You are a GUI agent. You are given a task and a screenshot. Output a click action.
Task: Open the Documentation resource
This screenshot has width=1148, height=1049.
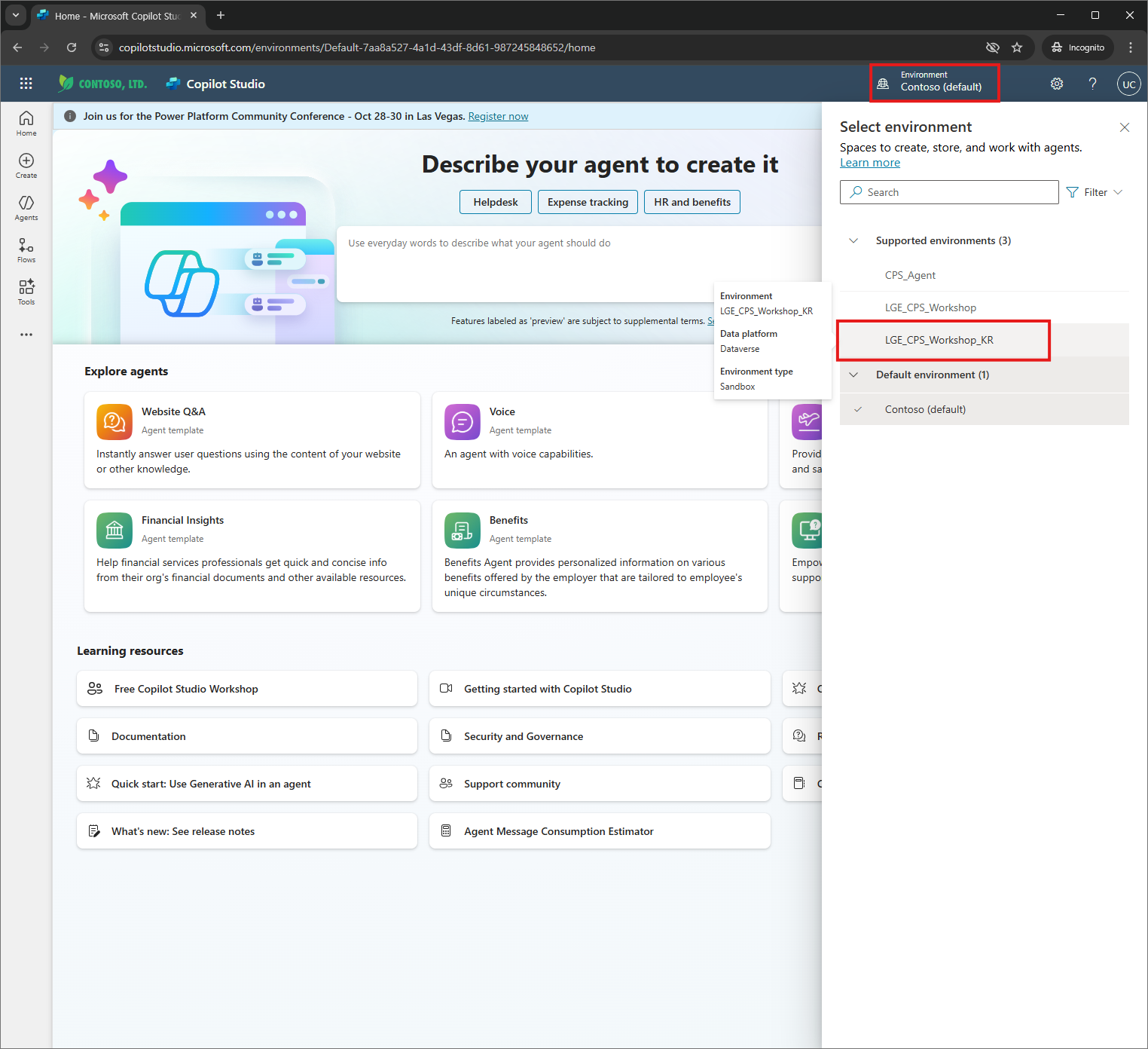247,736
